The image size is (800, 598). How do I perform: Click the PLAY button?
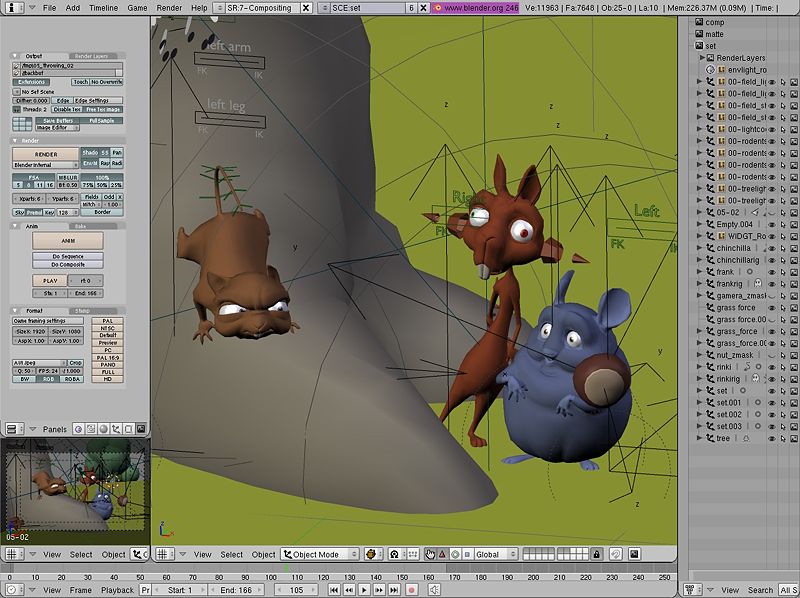click(50, 281)
